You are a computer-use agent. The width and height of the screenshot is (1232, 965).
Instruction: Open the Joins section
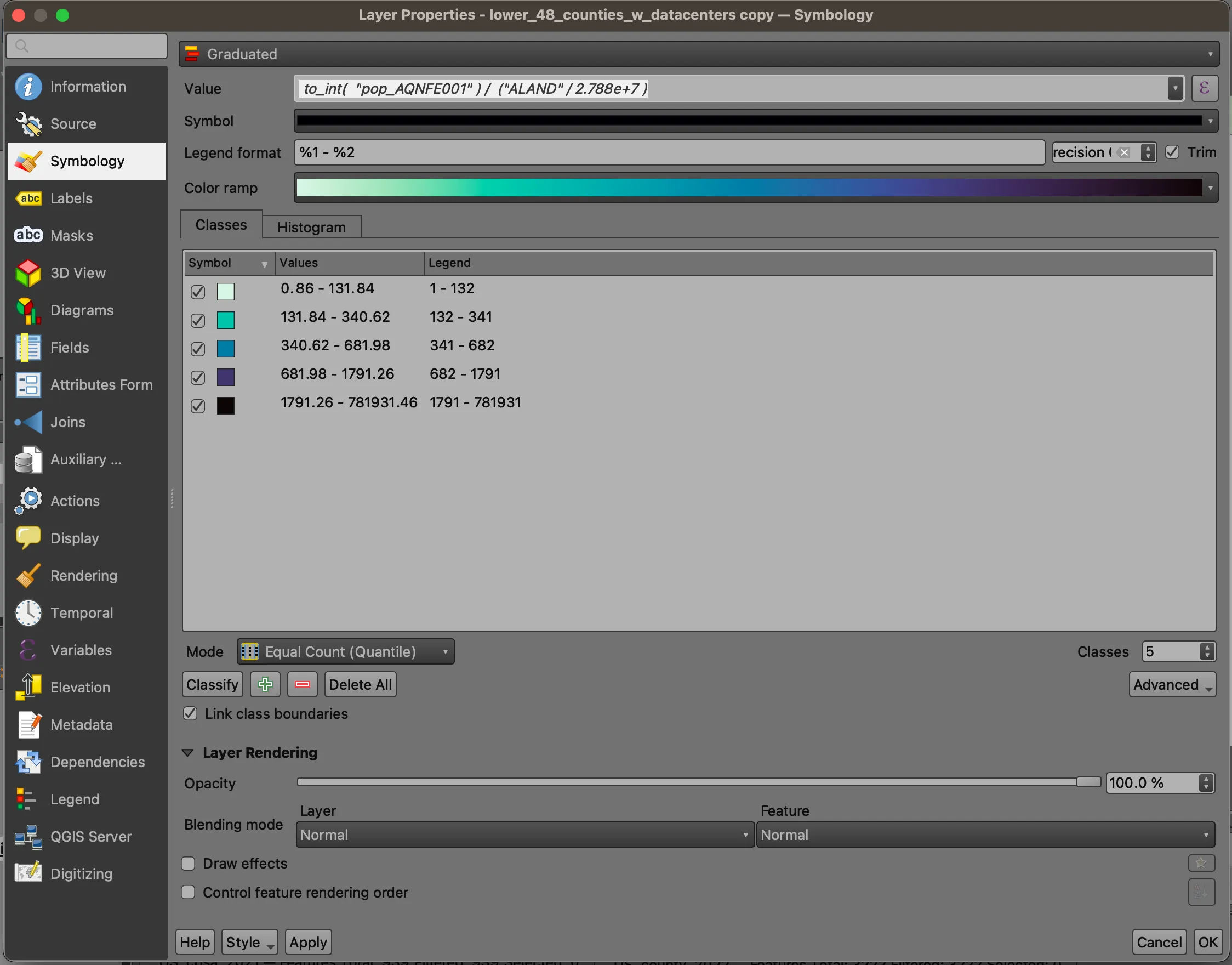(x=68, y=422)
